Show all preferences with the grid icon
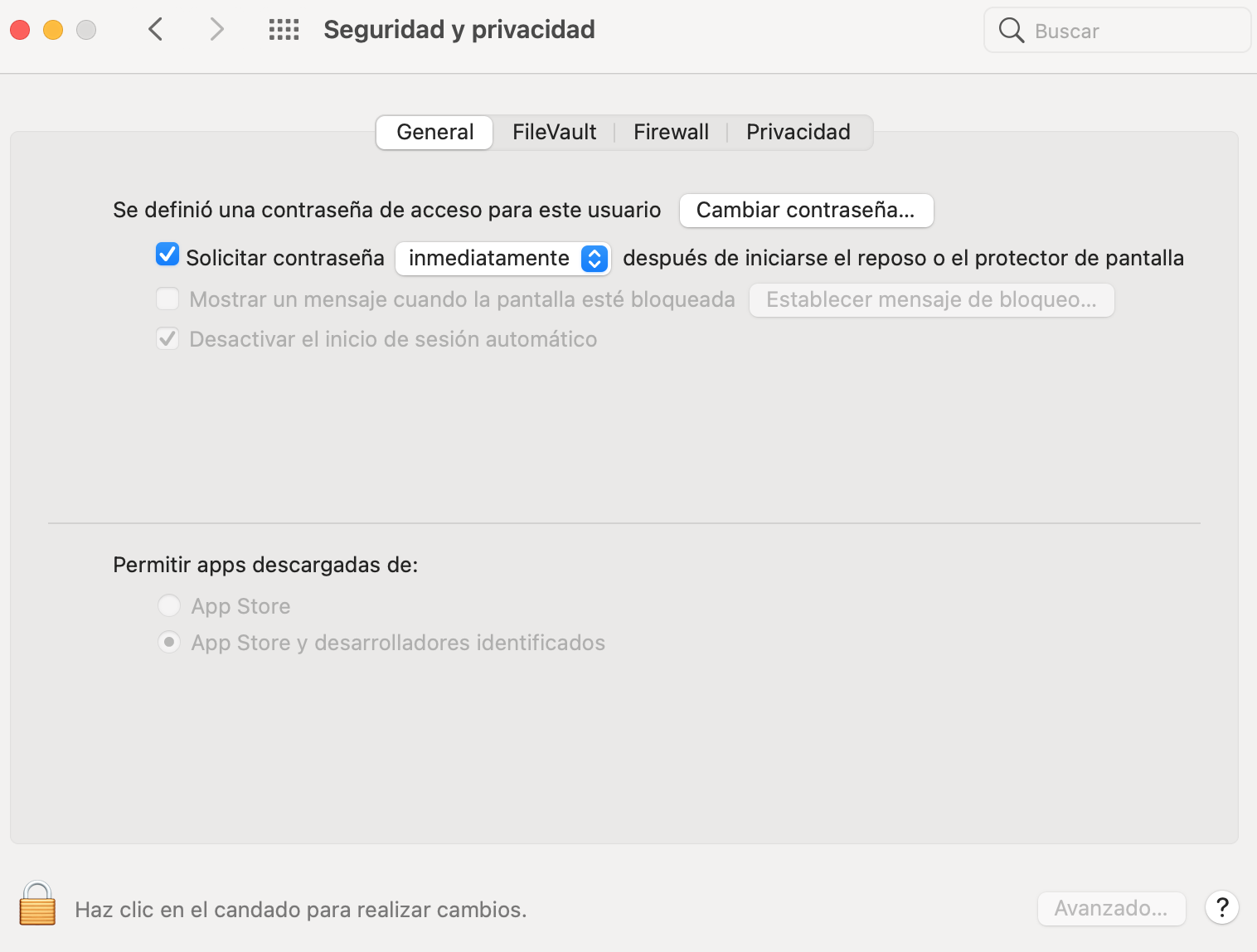This screenshot has width=1257, height=952. (284, 30)
